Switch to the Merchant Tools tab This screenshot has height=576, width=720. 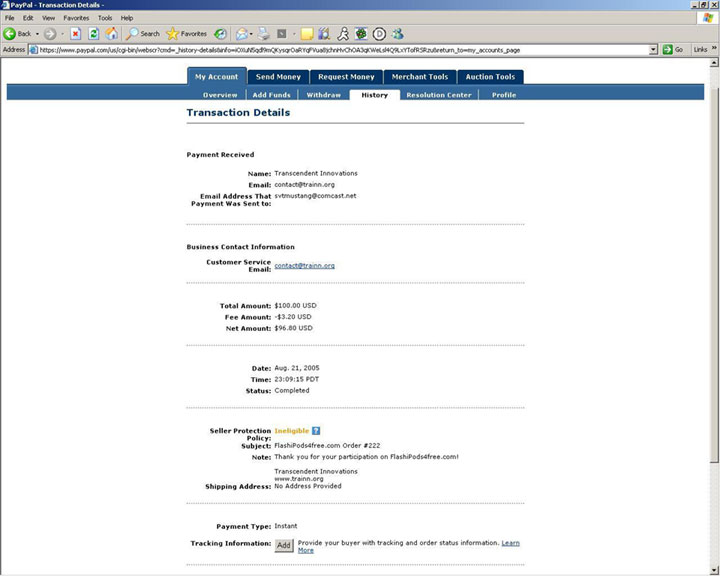pos(420,77)
